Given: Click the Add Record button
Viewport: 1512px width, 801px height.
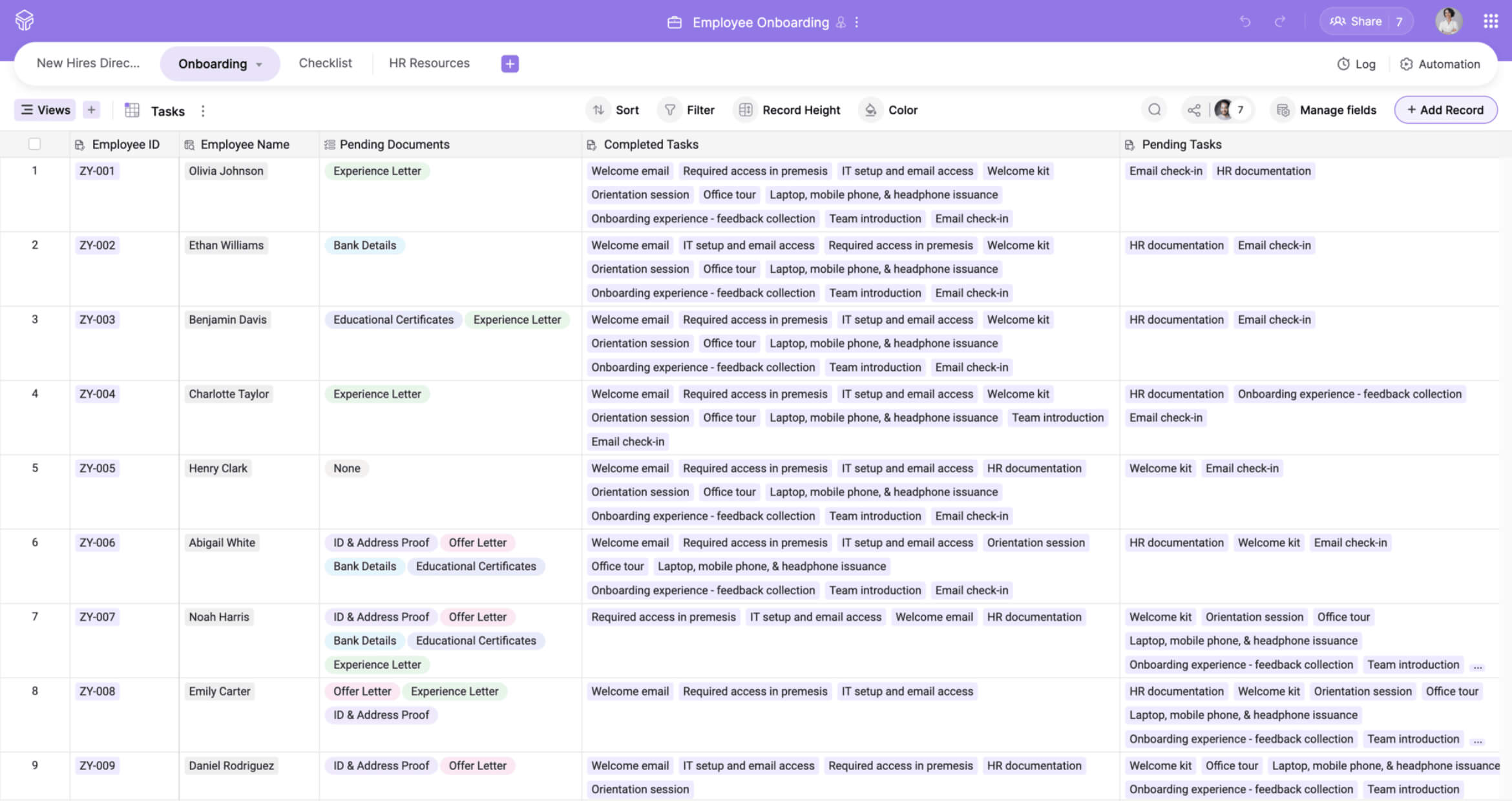Looking at the screenshot, I should (1445, 110).
